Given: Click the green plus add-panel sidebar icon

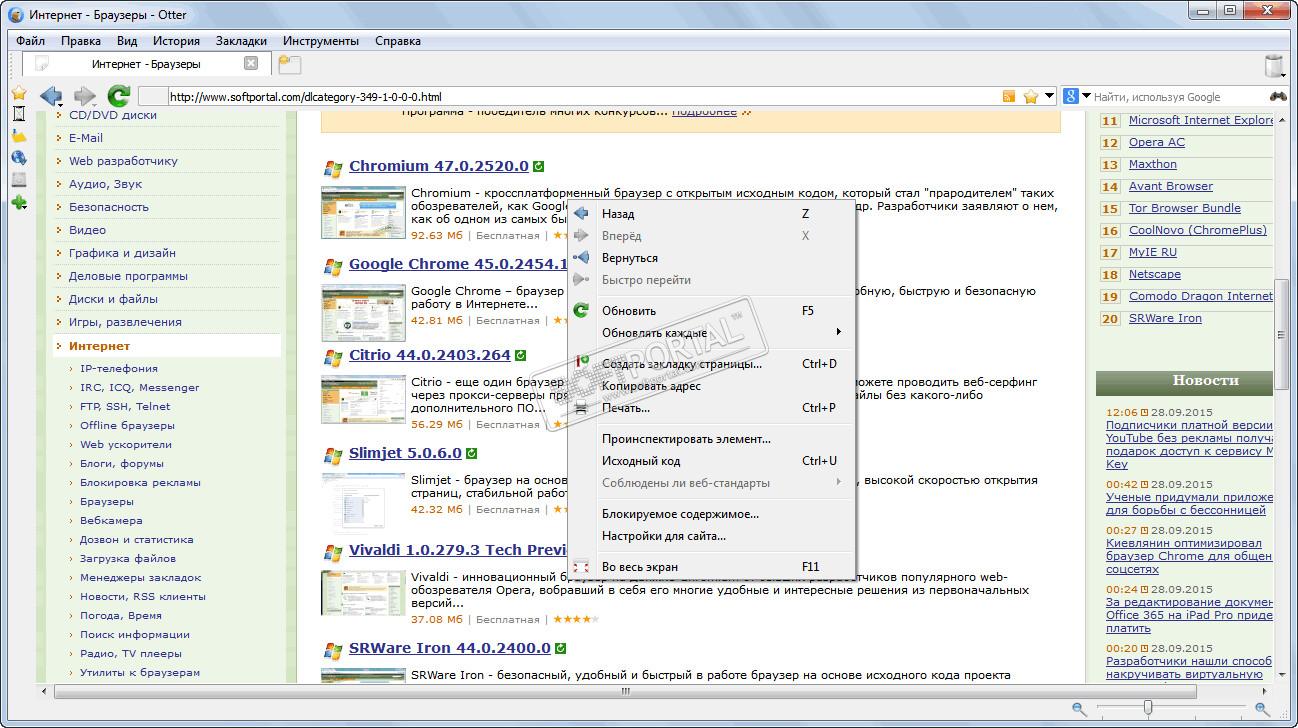Looking at the screenshot, I should pyautogui.click(x=18, y=203).
